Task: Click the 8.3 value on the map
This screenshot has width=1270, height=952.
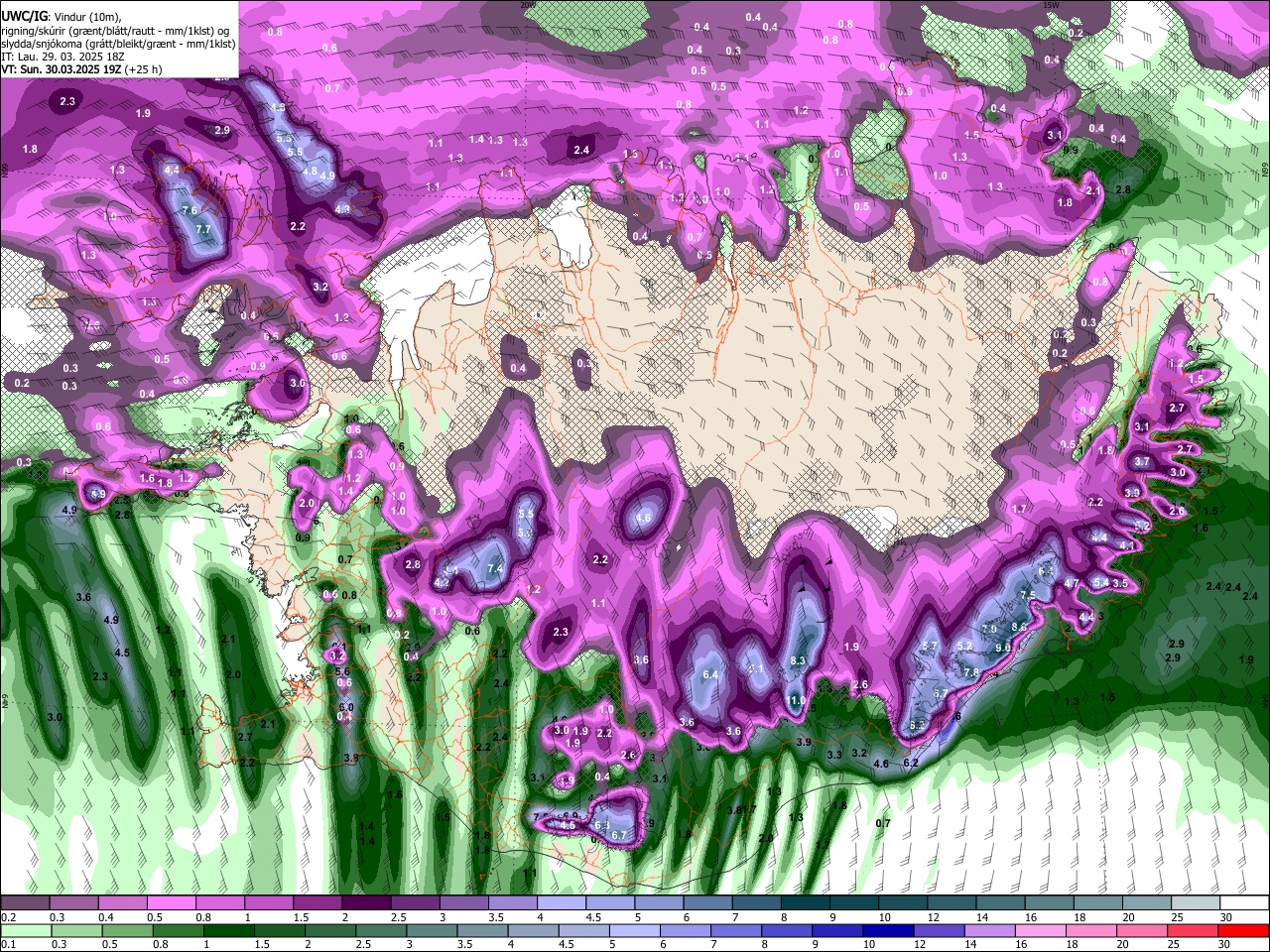Action: tap(798, 660)
